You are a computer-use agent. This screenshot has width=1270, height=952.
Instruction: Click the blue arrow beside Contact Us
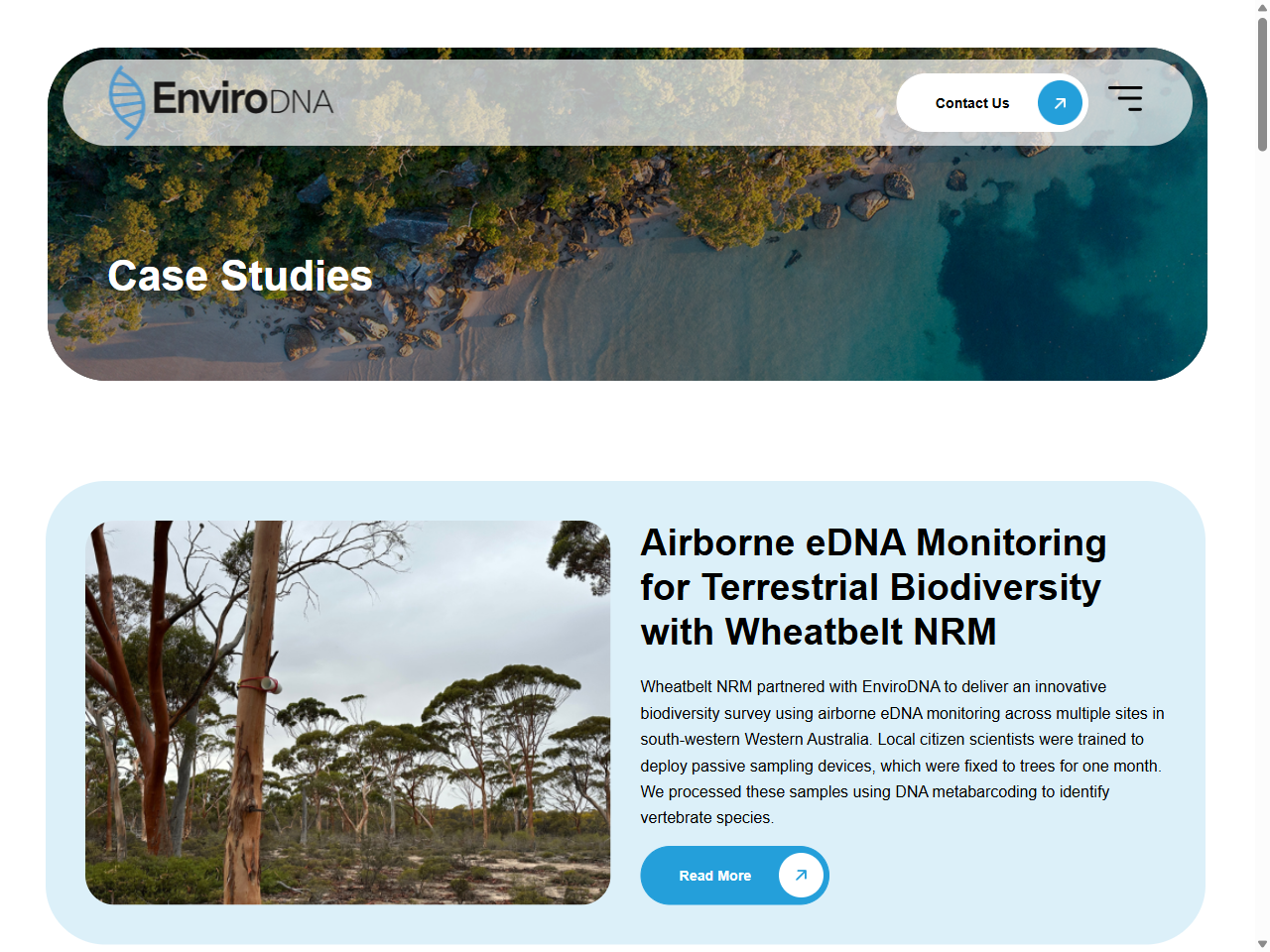pyautogui.click(x=1060, y=103)
